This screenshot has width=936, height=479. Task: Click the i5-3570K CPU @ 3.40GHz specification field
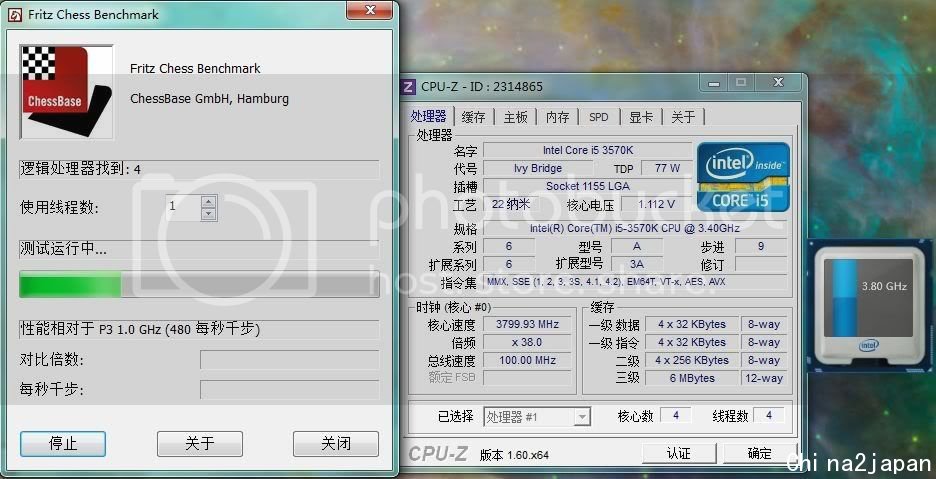(635, 228)
